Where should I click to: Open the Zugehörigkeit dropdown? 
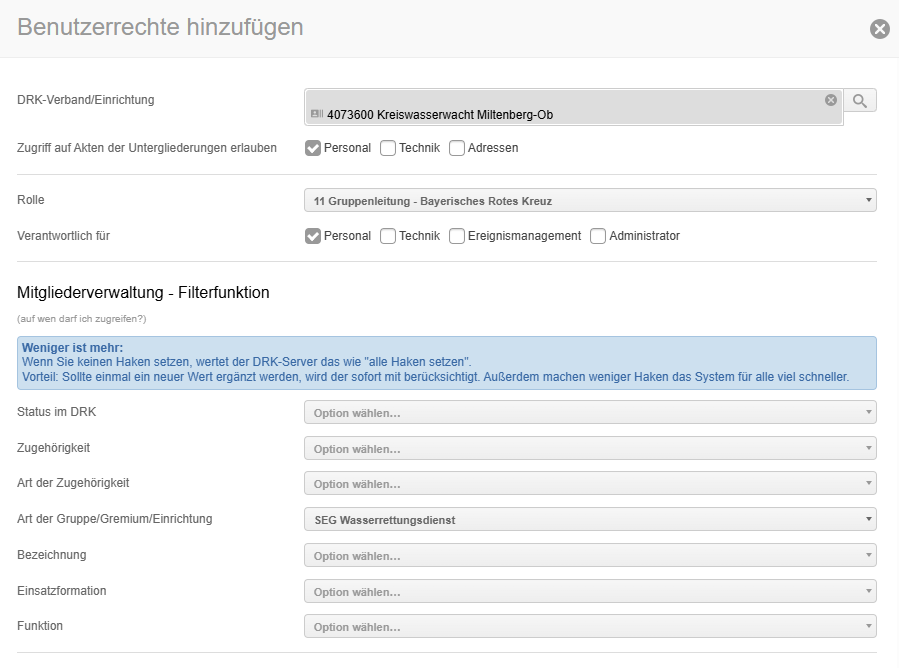590,448
